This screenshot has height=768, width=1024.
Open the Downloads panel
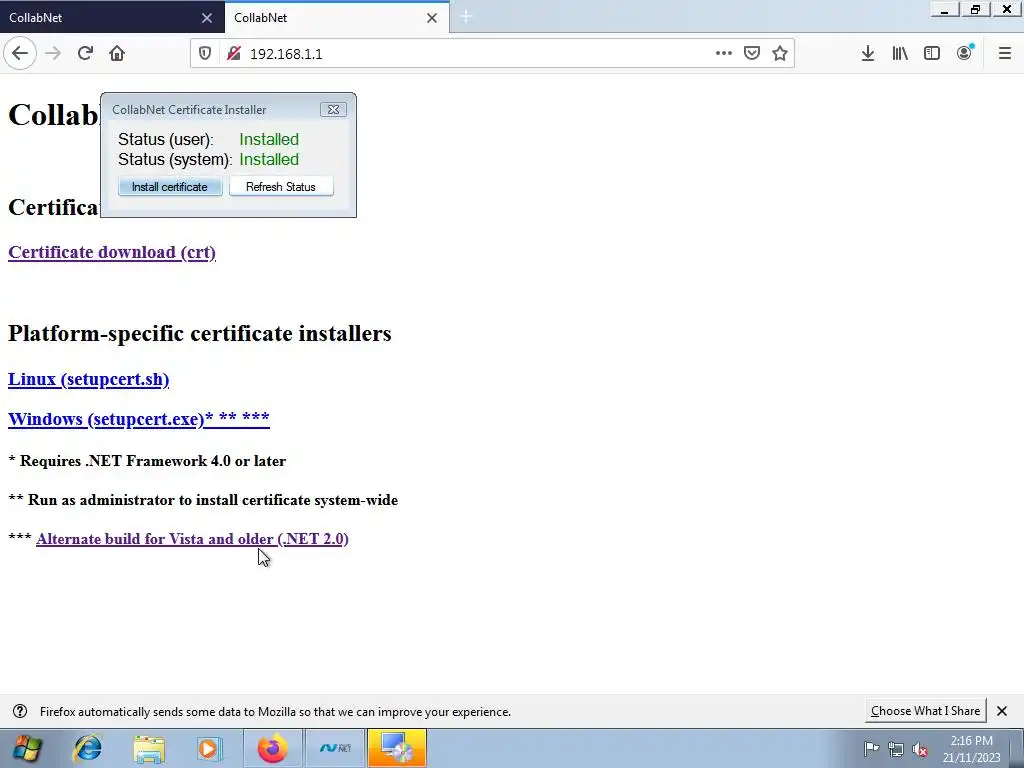pos(868,54)
